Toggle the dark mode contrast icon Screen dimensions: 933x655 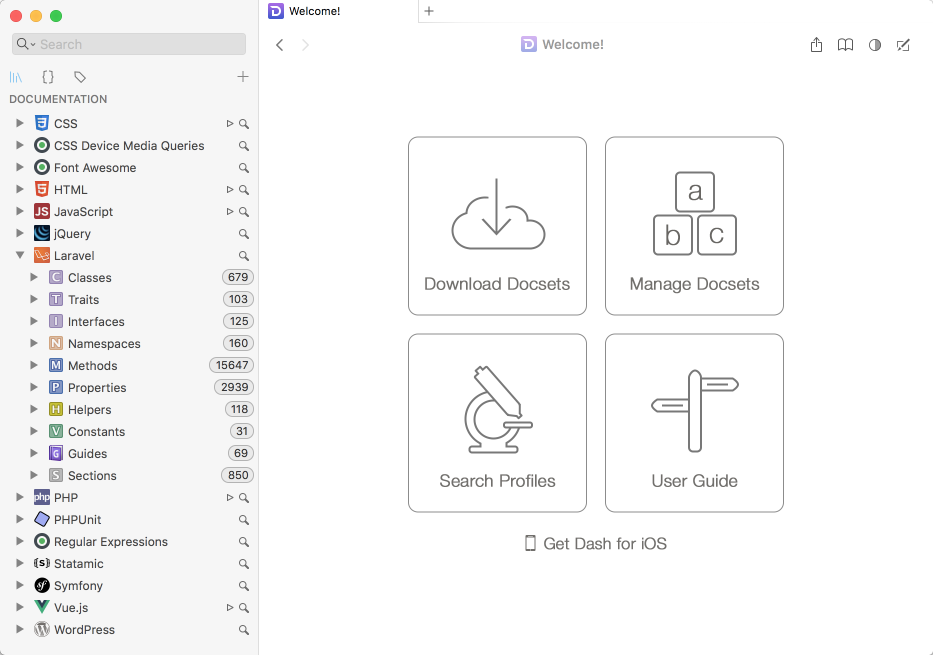(875, 45)
